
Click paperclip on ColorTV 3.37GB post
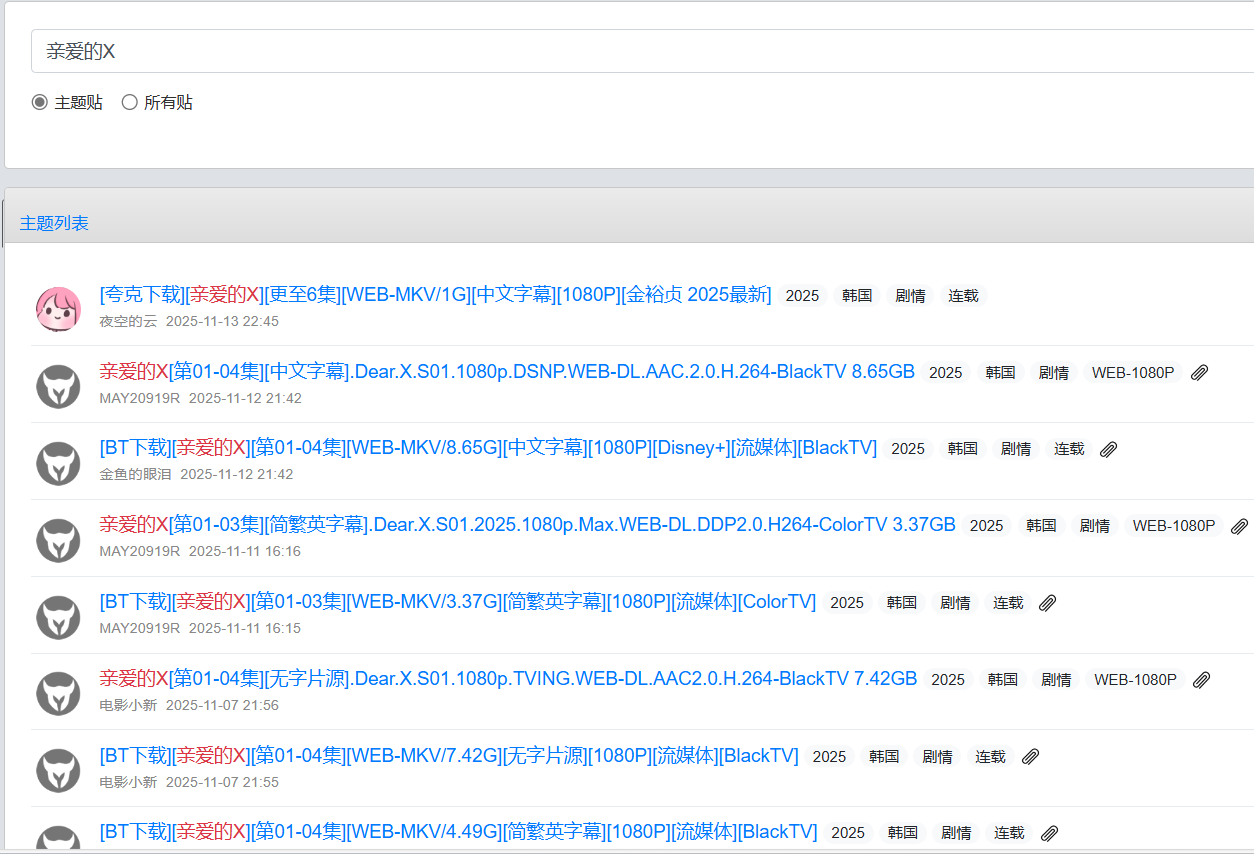tap(1239, 526)
